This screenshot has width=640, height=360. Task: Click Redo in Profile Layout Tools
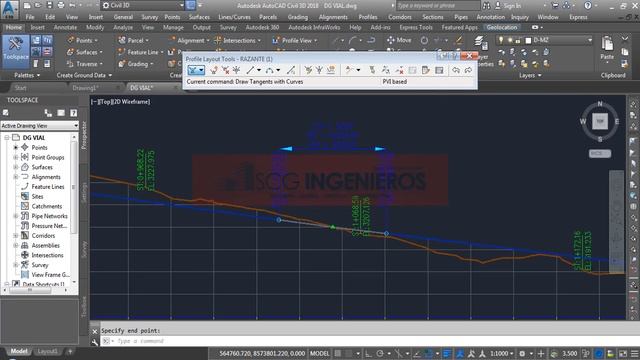468,70
